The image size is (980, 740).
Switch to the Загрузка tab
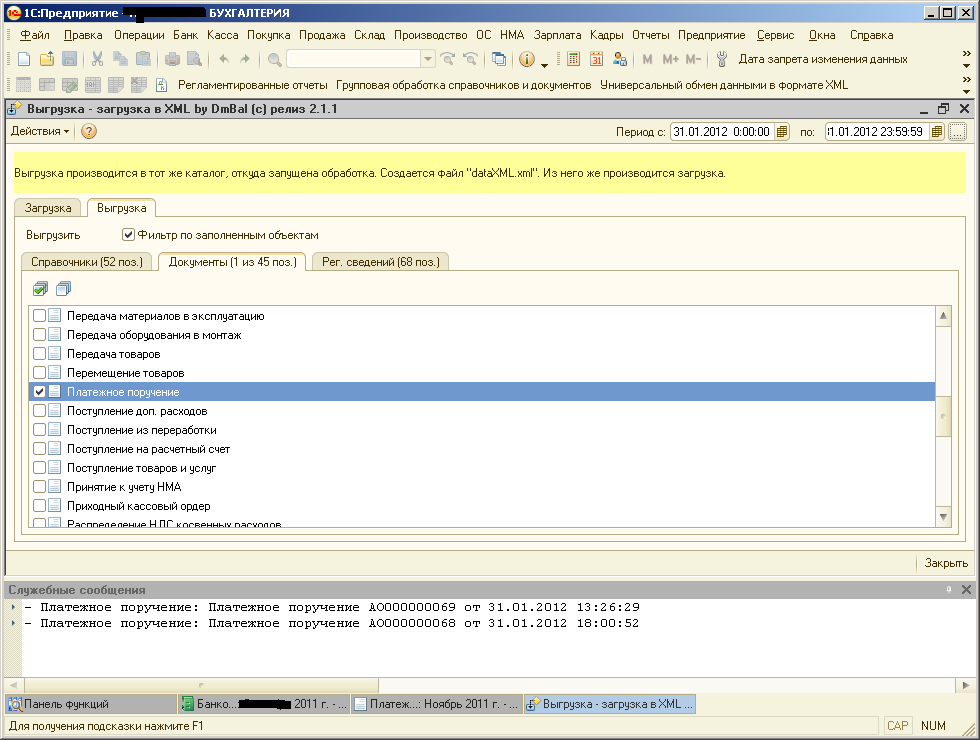[48, 208]
